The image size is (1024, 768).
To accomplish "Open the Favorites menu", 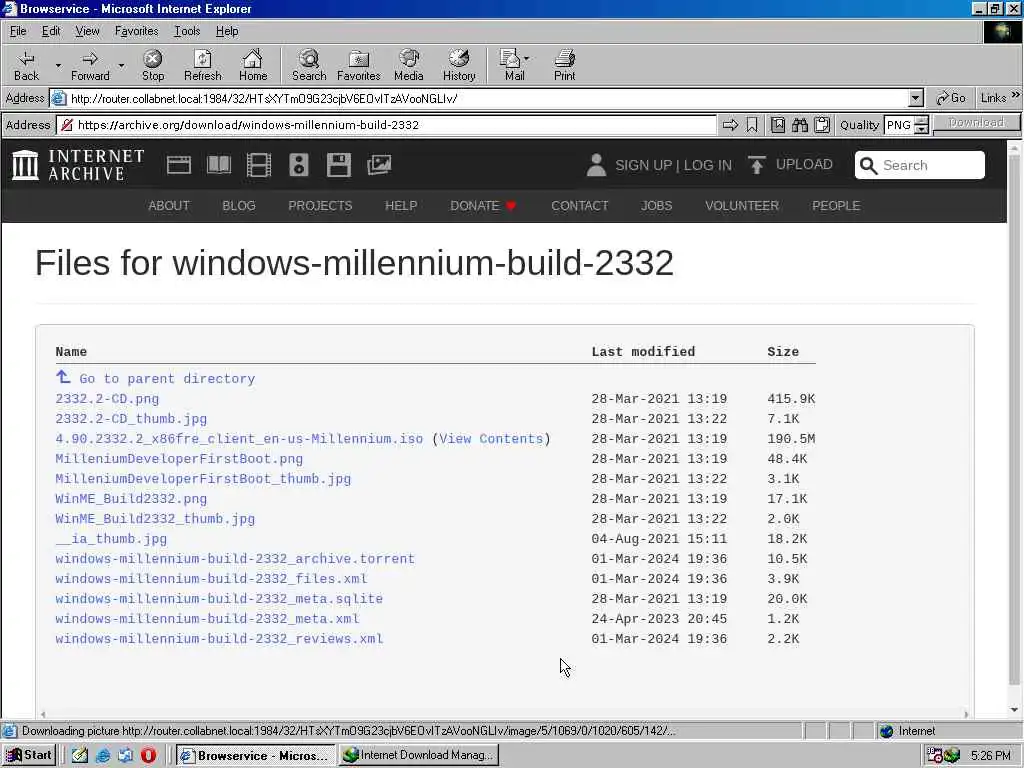I will coord(136,31).
